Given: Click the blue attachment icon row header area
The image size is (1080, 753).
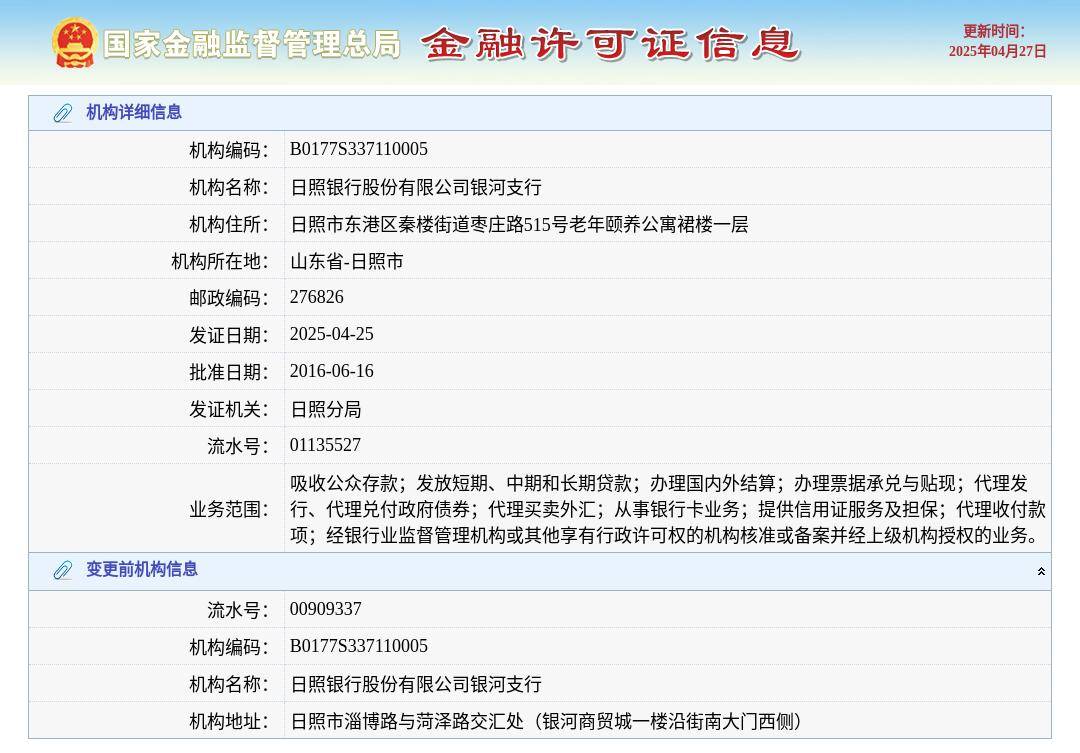Looking at the screenshot, I should [61, 113].
